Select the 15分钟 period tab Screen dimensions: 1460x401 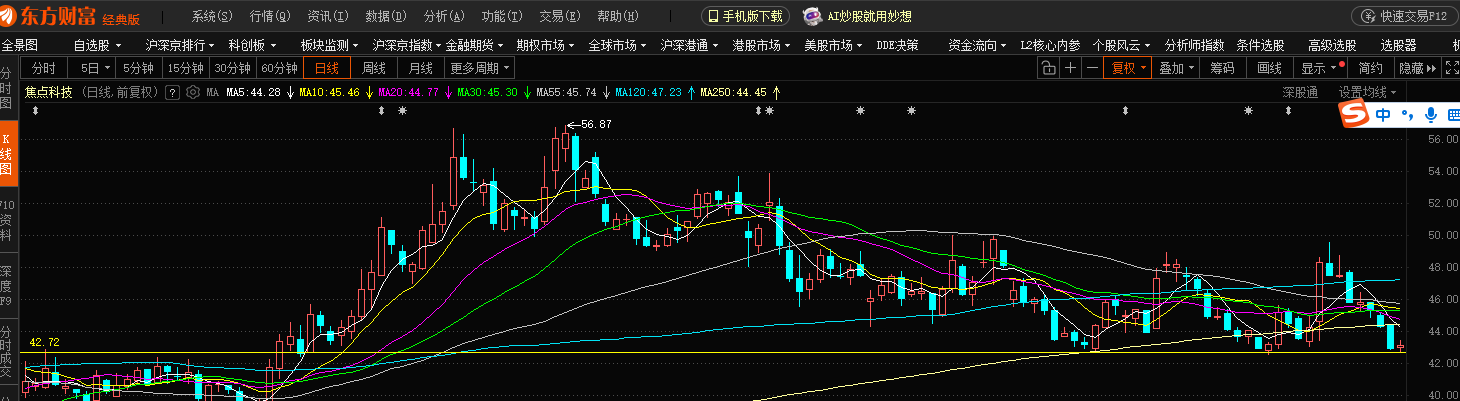[x=185, y=68]
